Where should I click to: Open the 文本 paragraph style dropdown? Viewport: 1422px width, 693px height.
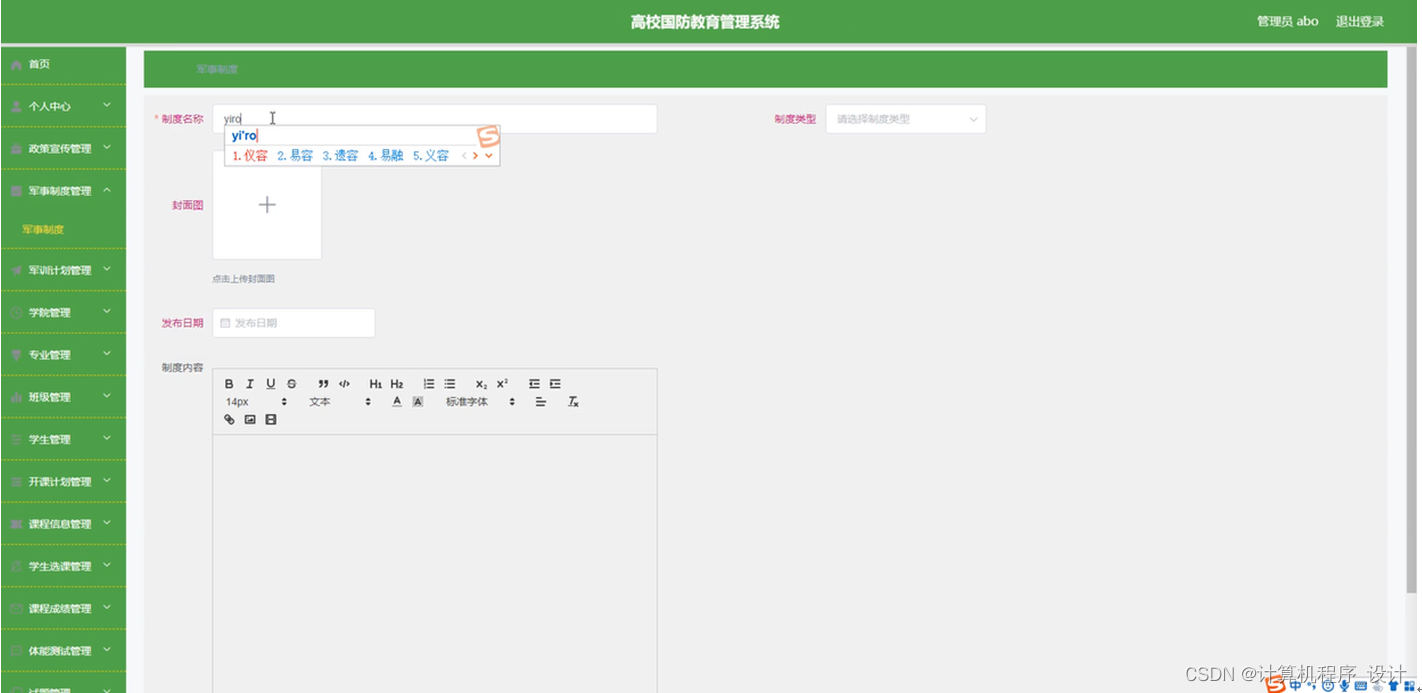(x=340, y=402)
